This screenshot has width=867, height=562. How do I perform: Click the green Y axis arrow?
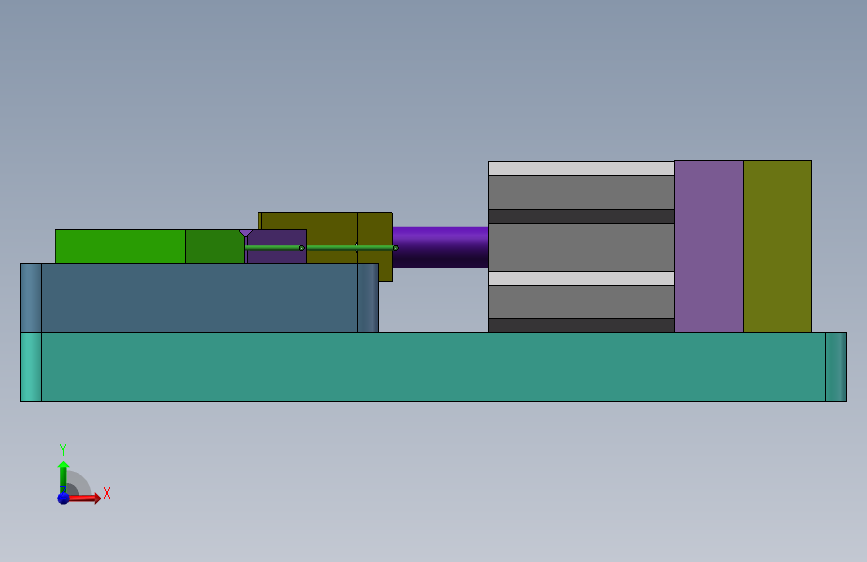[63, 476]
